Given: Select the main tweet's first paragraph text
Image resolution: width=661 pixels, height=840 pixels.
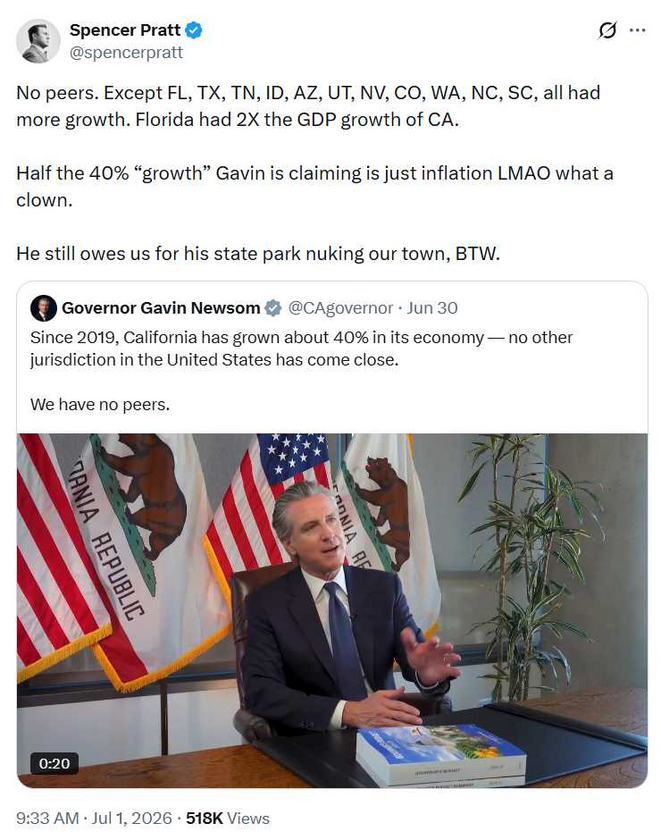Looking at the screenshot, I should tap(308, 106).
